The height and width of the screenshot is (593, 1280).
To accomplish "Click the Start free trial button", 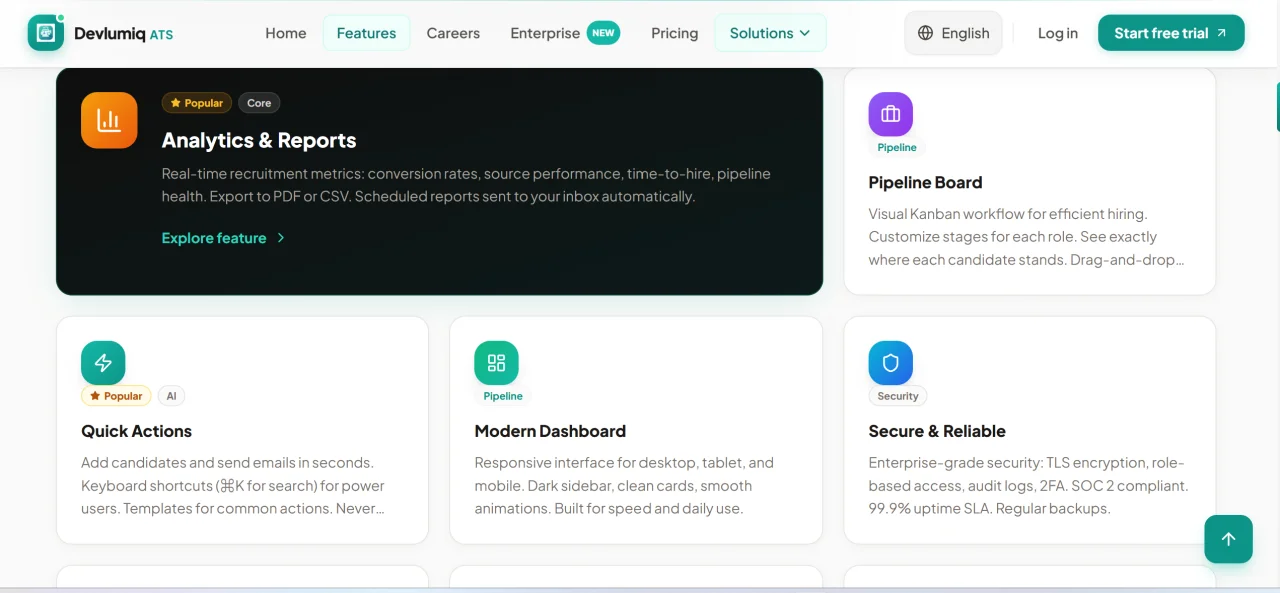I will [1171, 33].
